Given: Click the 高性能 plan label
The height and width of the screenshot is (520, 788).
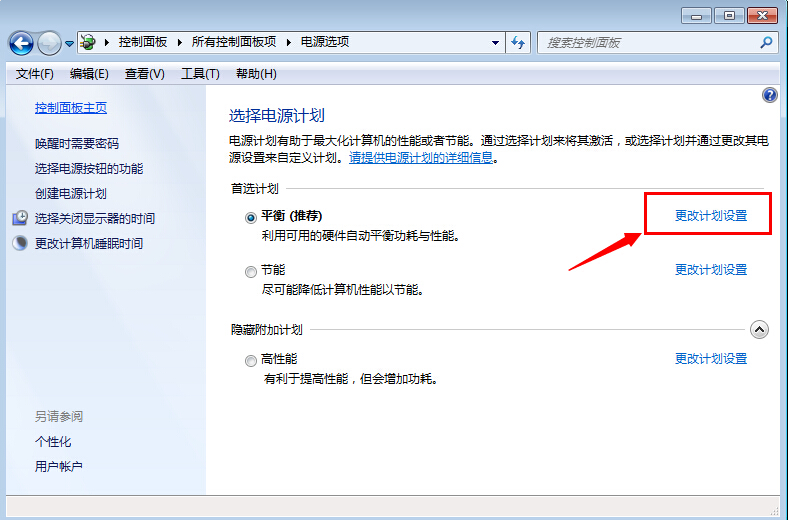Looking at the screenshot, I should [279, 359].
